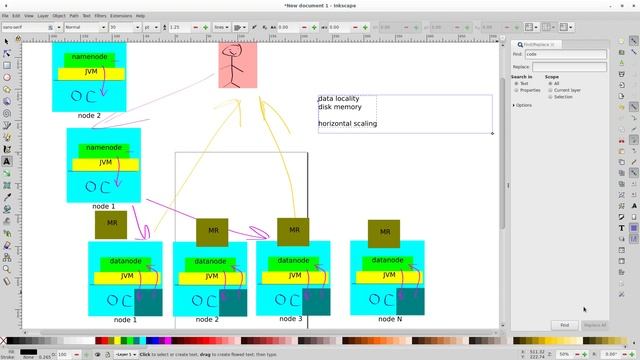The image size is (640, 360).
Task: Select the 'Properties' search-in radio button
Action: tap(516, 90)
